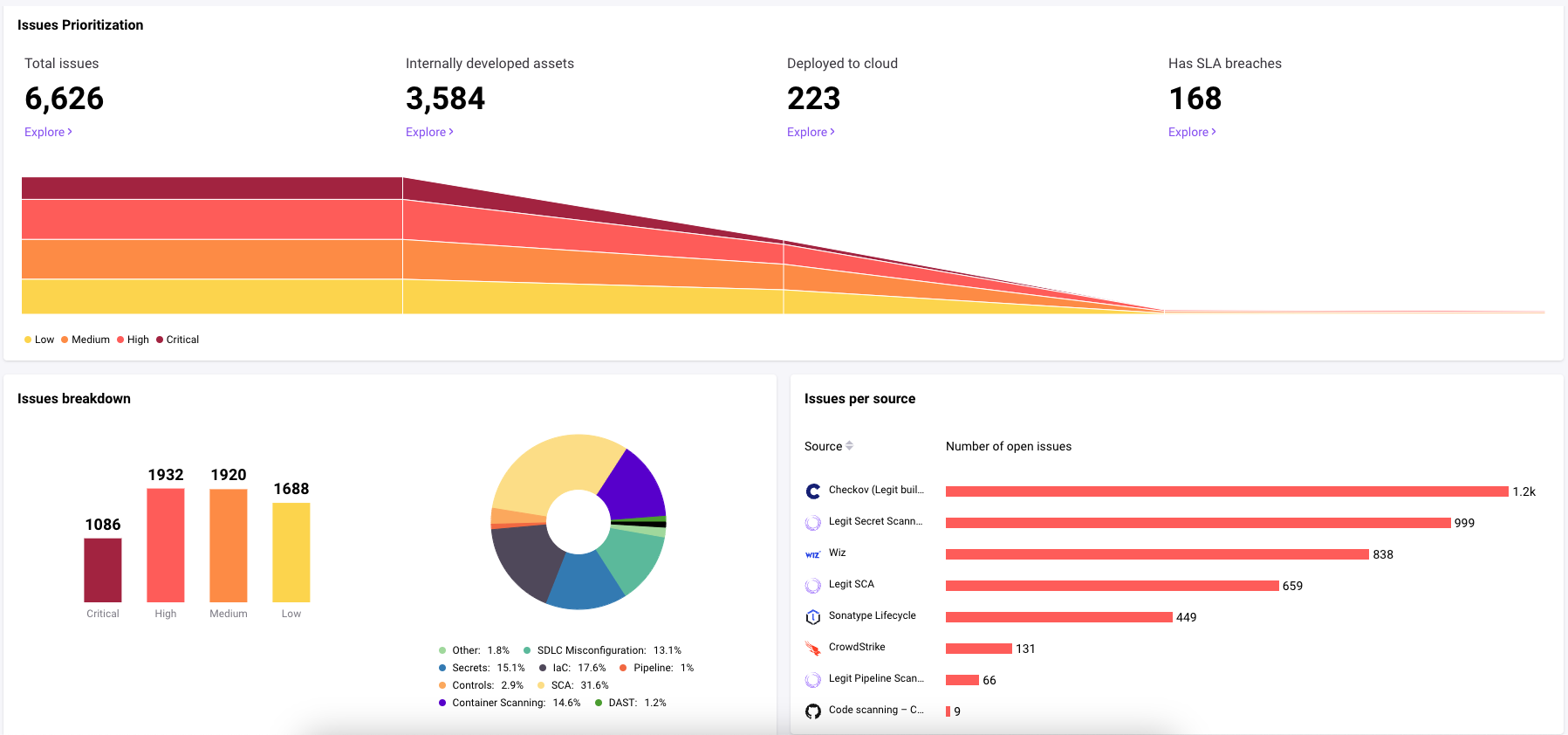Click the Total issues value 6,626

pos(65,99)
